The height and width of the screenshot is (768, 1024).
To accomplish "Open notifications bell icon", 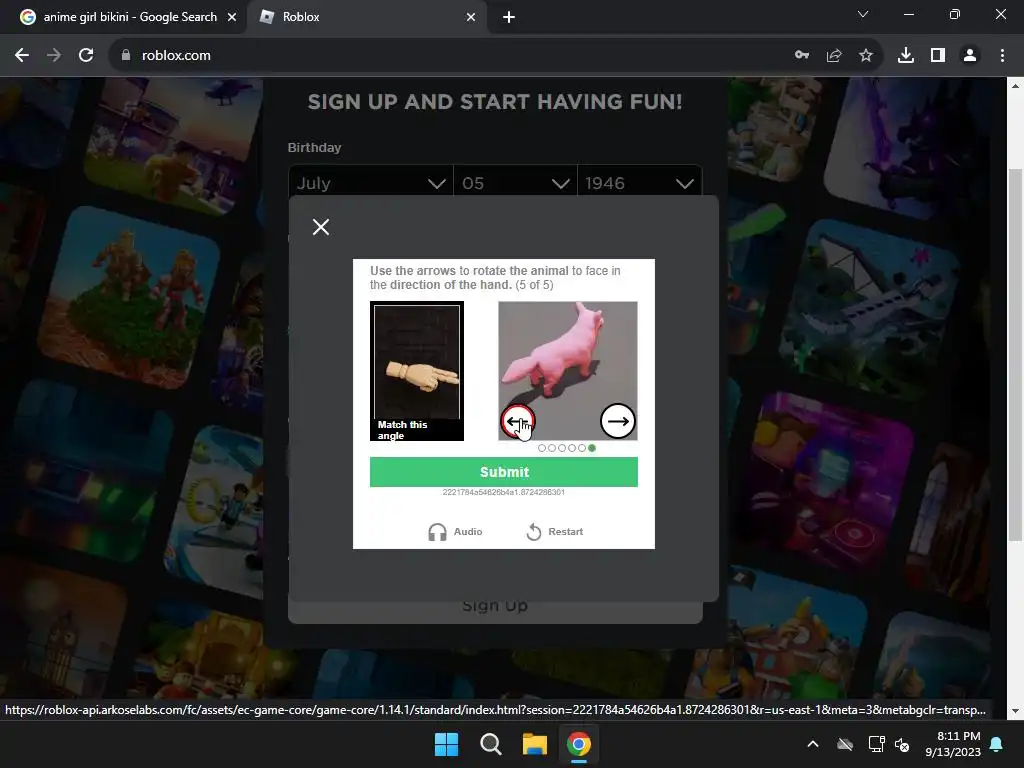I will coord(997,744).
